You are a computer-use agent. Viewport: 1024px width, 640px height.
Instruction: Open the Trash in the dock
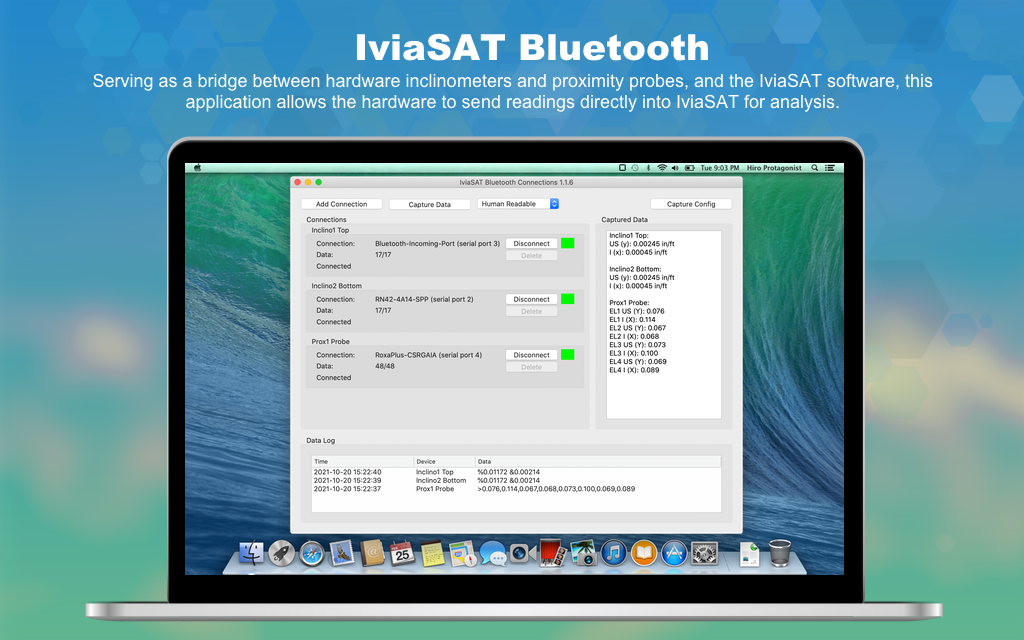(780, 552)
